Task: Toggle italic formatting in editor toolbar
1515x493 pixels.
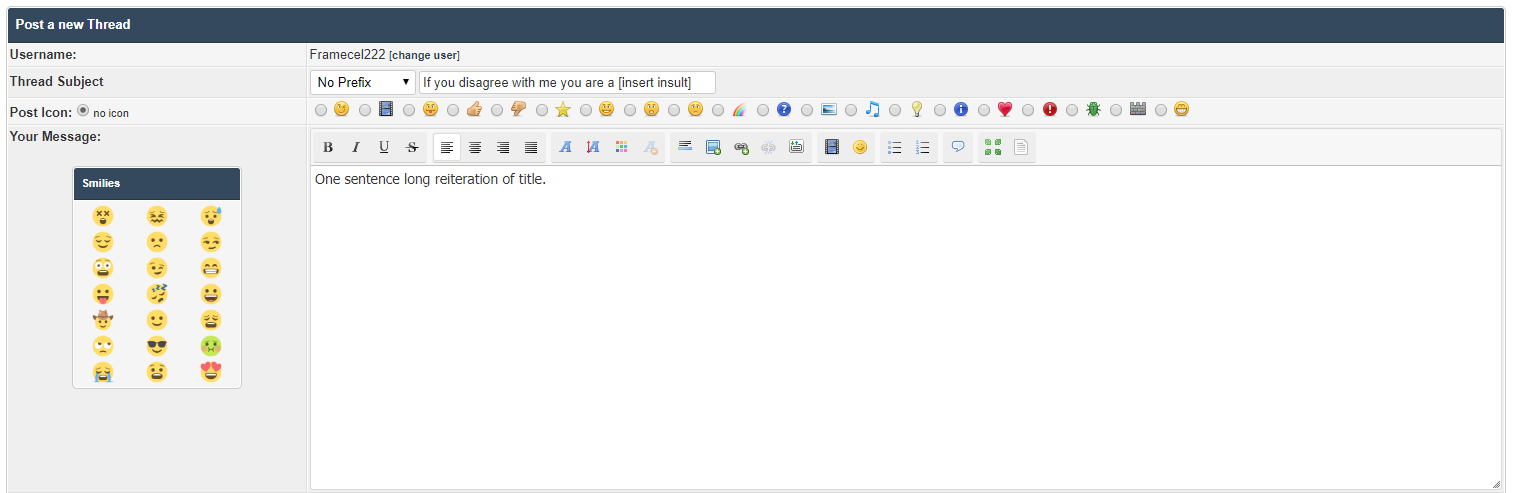Action: pos(355,147)
